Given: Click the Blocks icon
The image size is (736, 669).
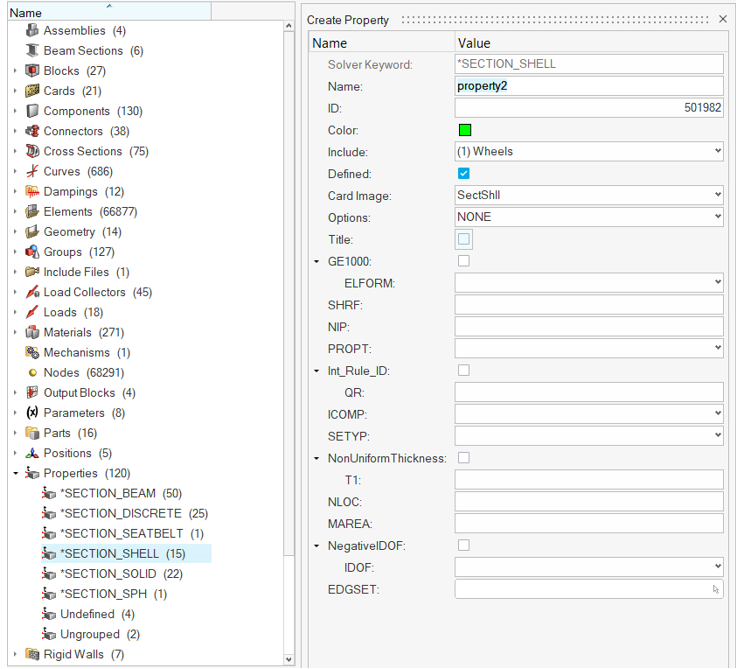Looking at the screenshot, I should pyautogui.click(x=32, y=71).
